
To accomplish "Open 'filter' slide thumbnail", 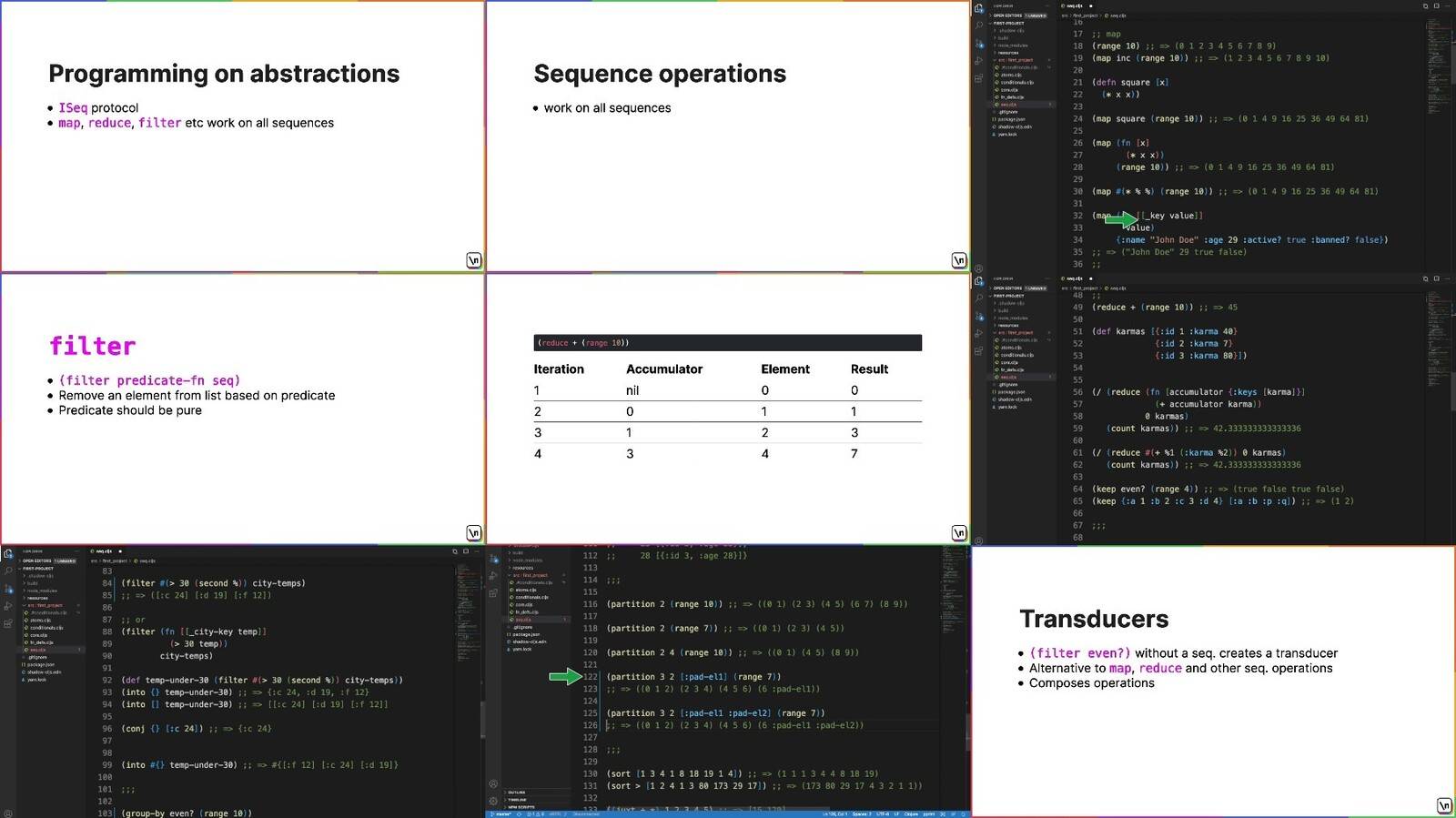I will coord(242,409).
